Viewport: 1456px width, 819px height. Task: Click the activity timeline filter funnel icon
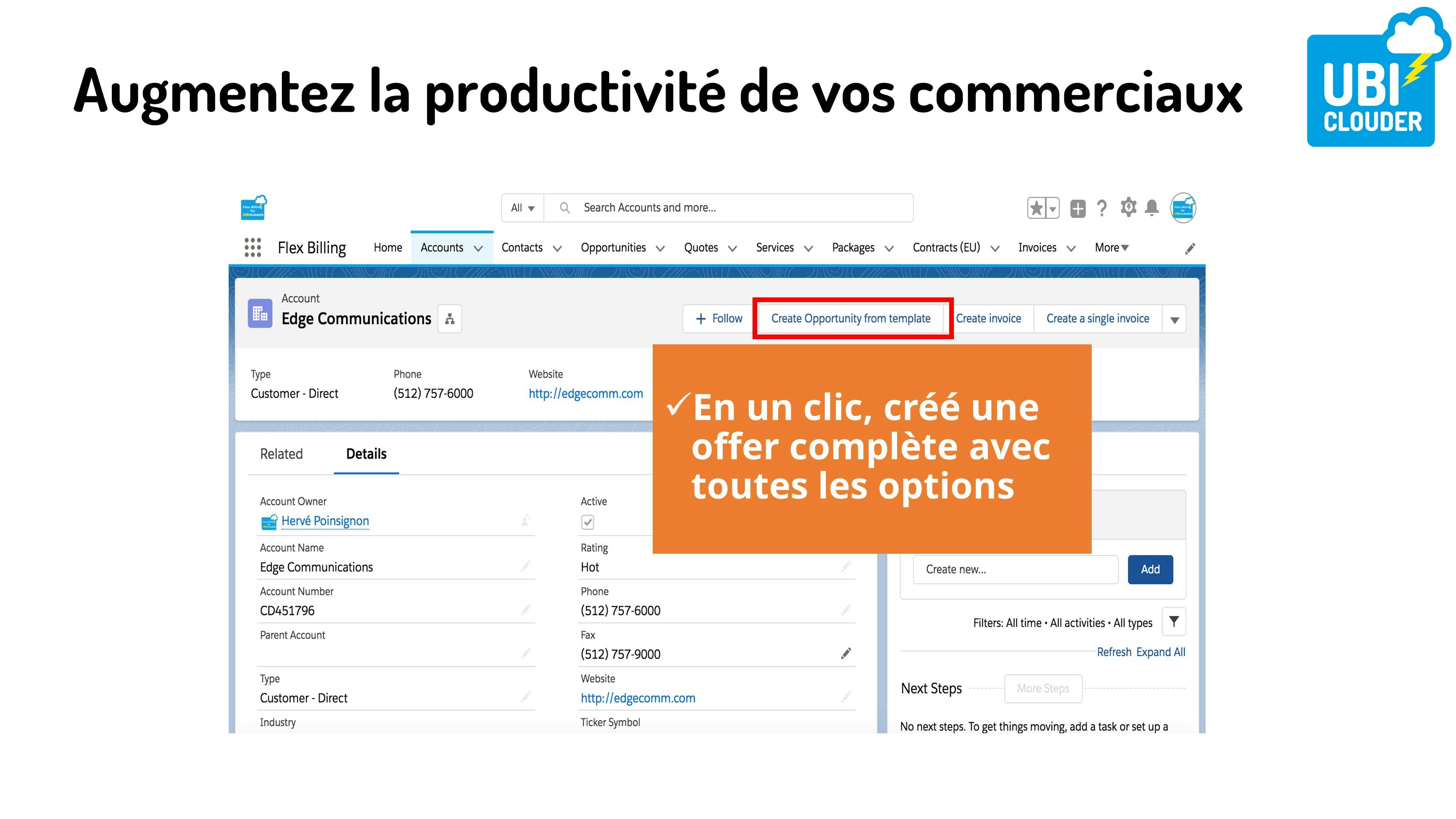(1174, 622)
